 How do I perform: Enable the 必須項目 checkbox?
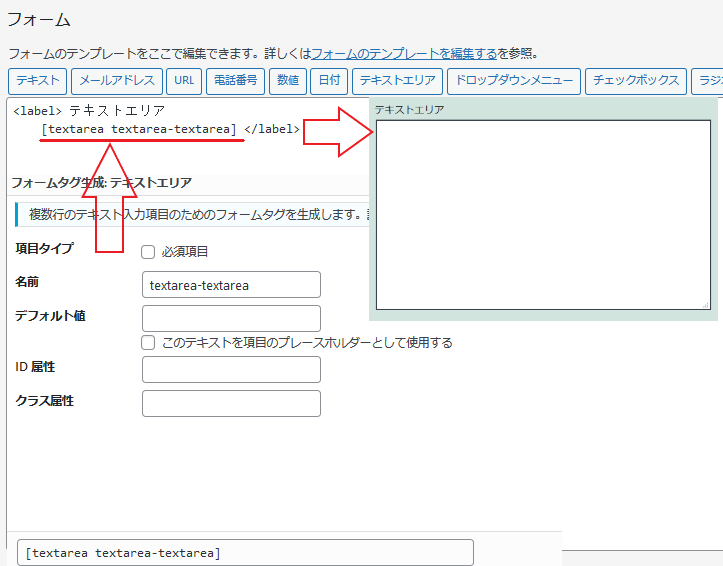(148, 252)
